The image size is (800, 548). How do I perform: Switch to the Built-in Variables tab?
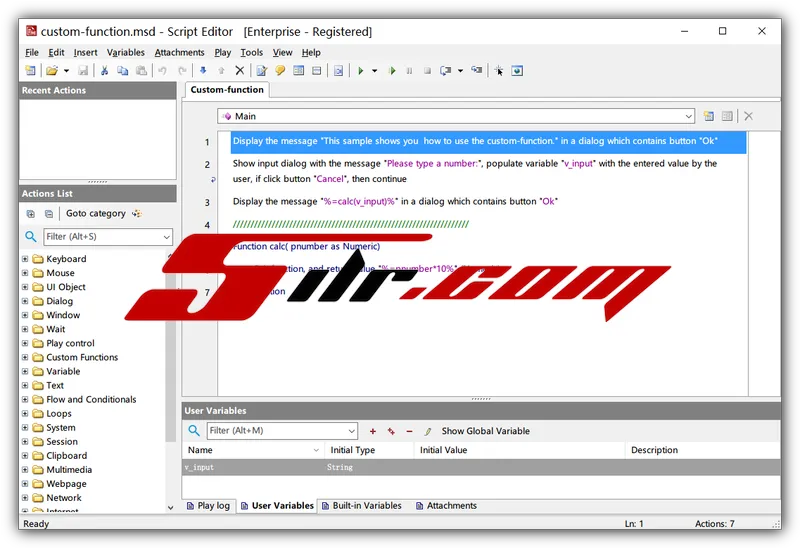click(x=362, y=506)
